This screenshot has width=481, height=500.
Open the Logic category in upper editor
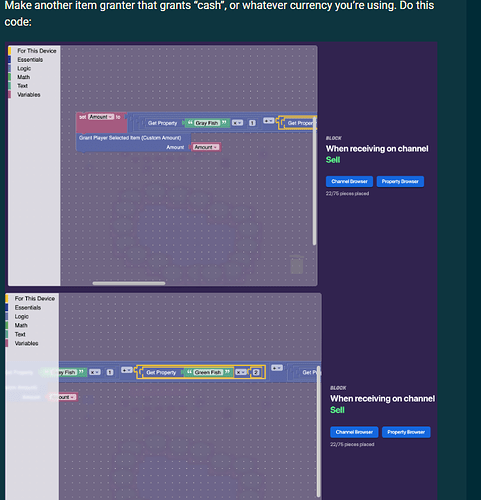(24, 68)
